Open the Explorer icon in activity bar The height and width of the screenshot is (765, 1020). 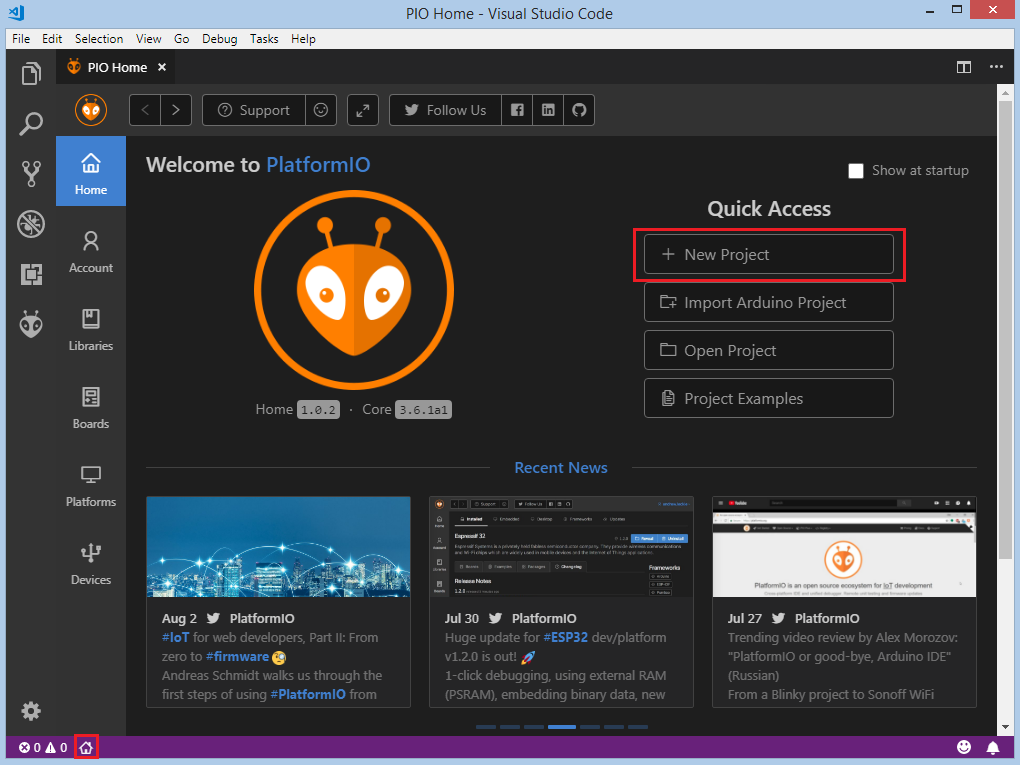click(x=31, y=74)
